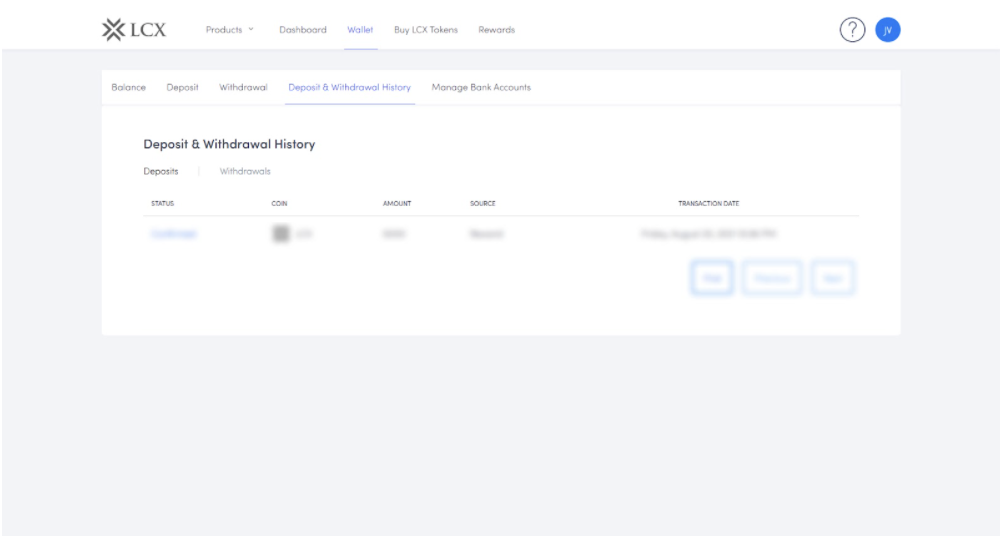Switch to the Deposit tab
The width and height of the screenshot is (1002, 536).
click(182, 87)
